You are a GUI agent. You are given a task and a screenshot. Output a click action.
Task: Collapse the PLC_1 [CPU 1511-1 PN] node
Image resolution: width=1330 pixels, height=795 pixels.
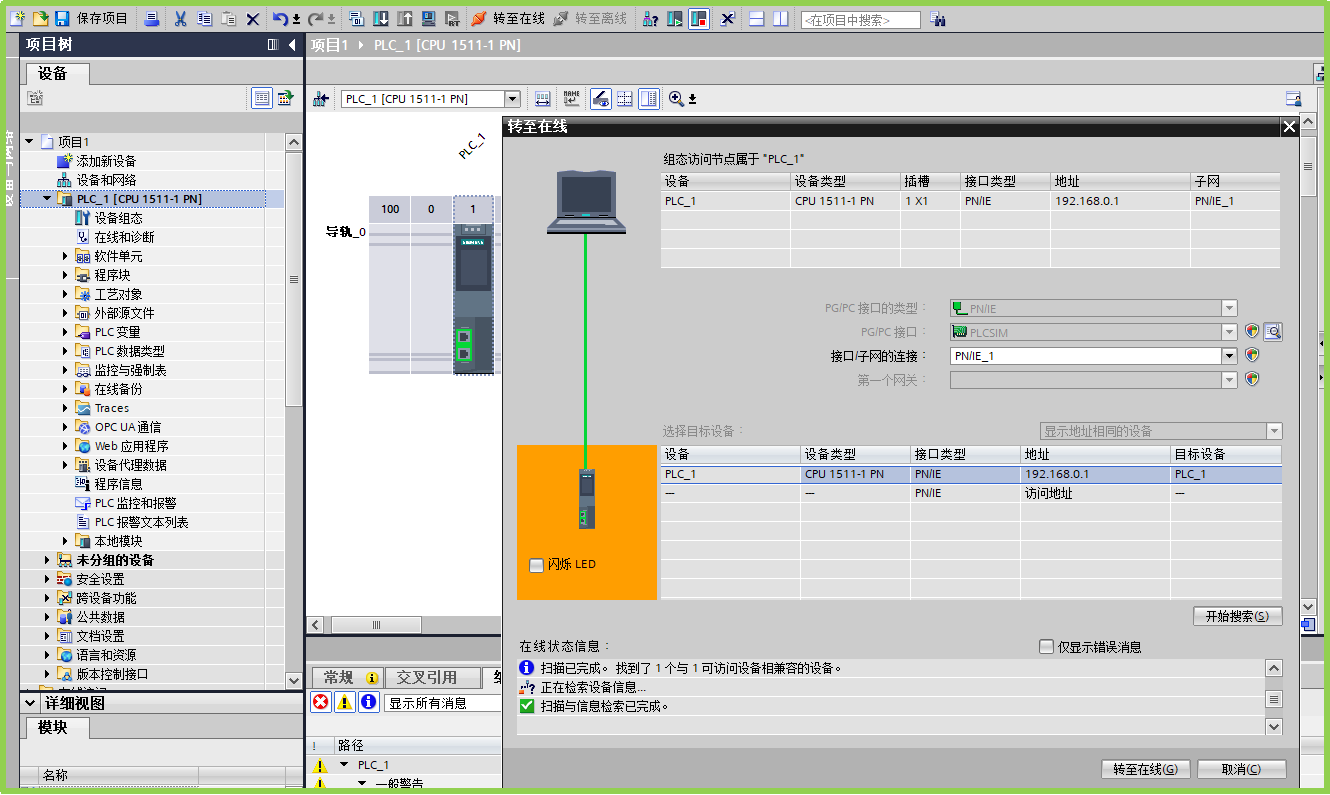(46, 199)
